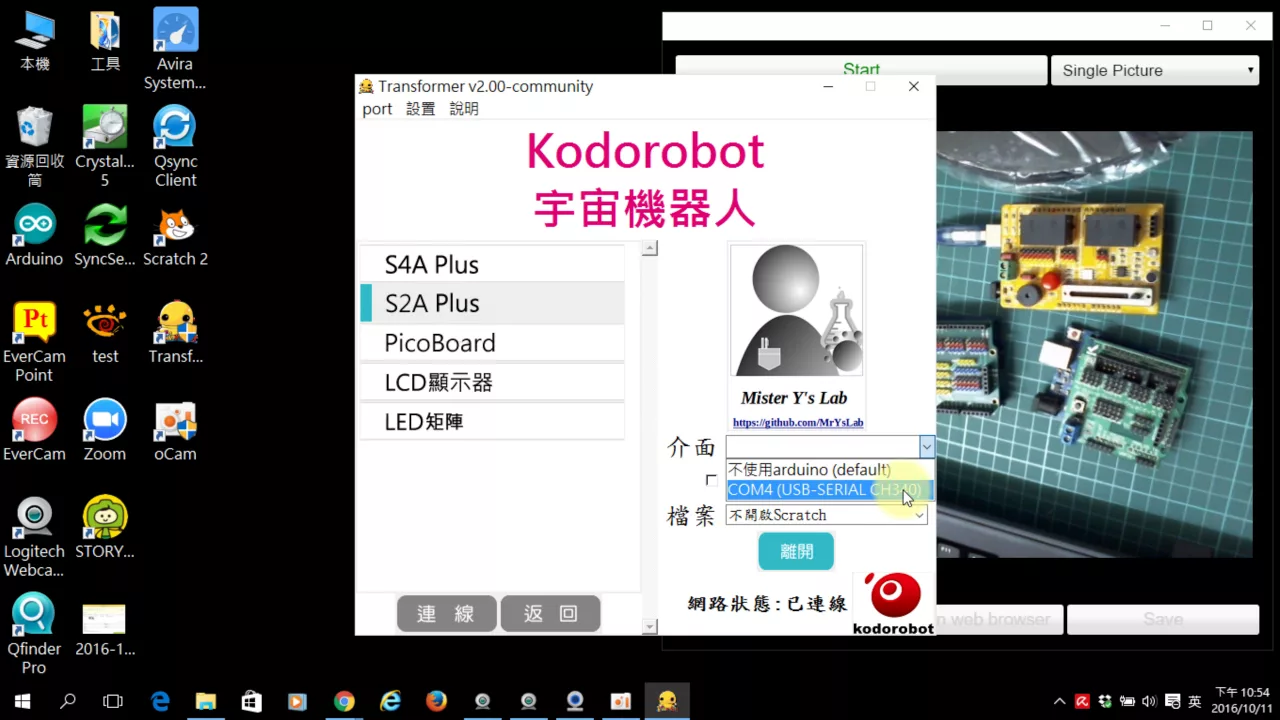Screen dimensions: 1280x720
Task: Expand the 介面 dropdown arrow
Action: click(x=927, y=447)
